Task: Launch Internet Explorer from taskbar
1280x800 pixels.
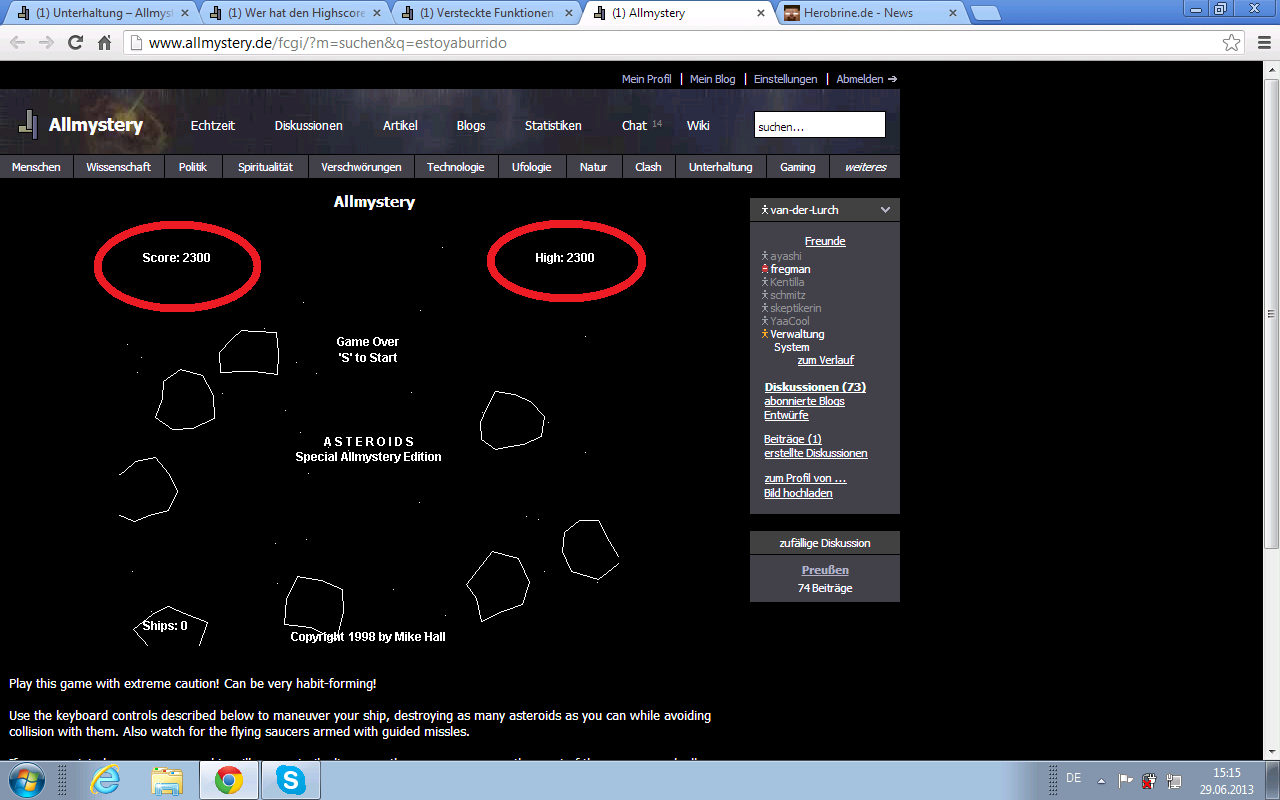Action: (x=107, y=780)
